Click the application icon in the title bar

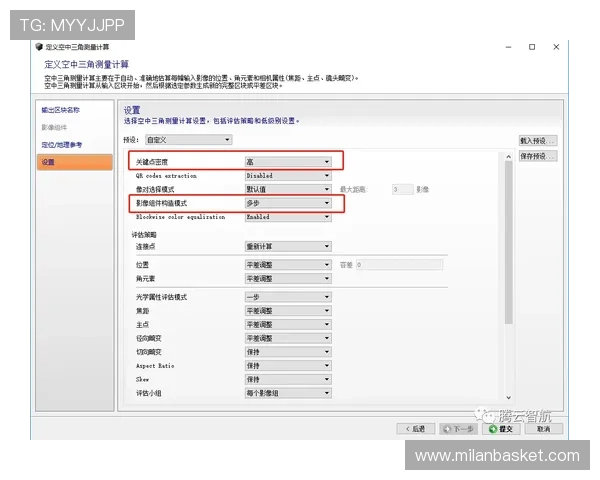pos(39,47)
